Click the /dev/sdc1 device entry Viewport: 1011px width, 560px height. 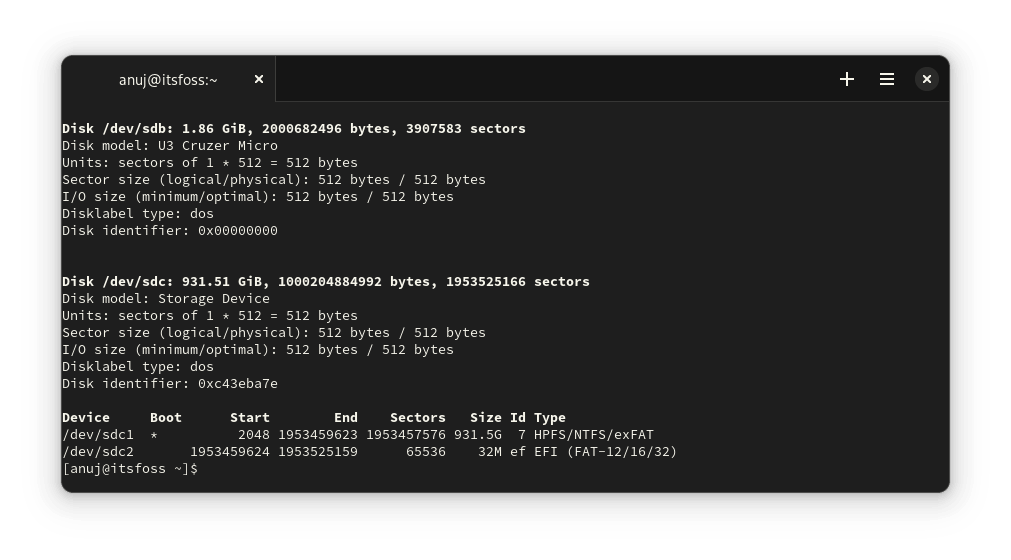click(x=98, y=435)
